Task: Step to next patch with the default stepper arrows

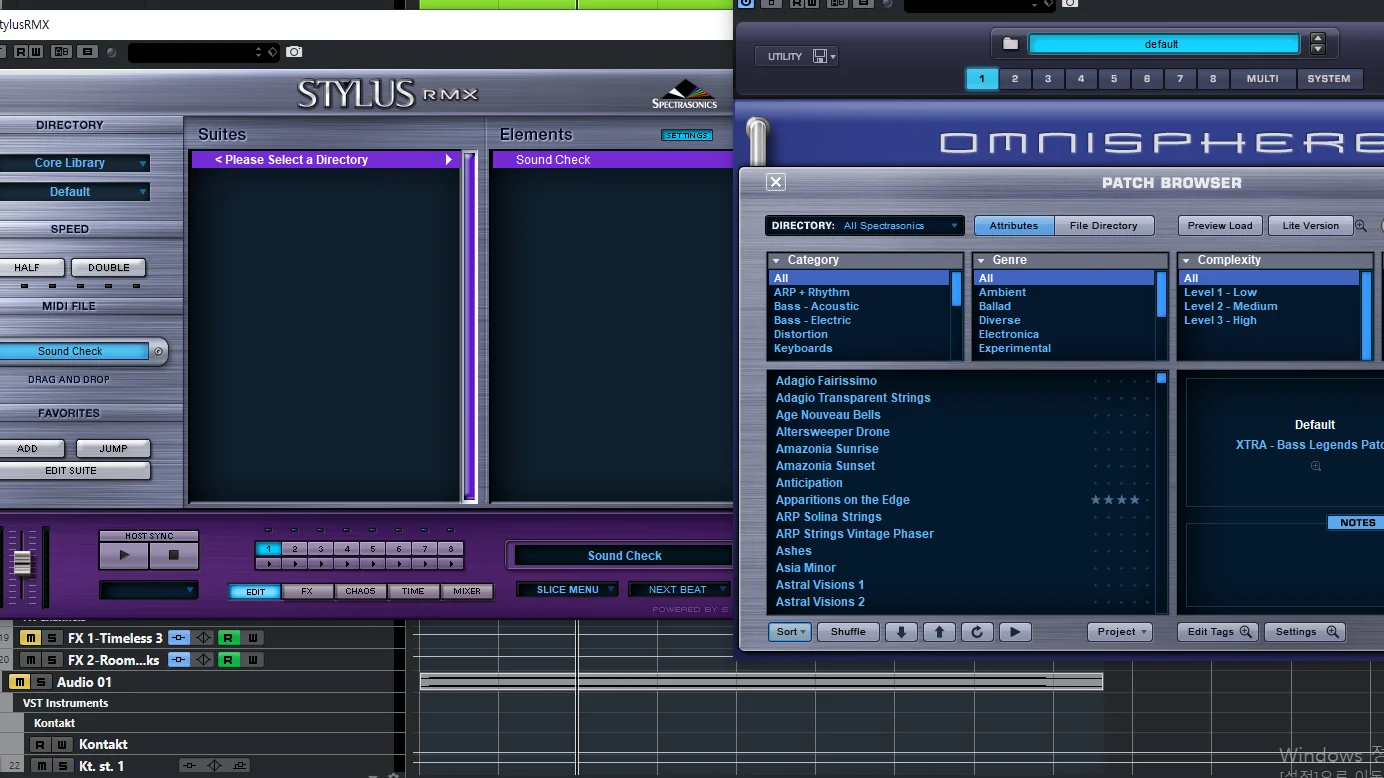Action: pos(1317,49)
